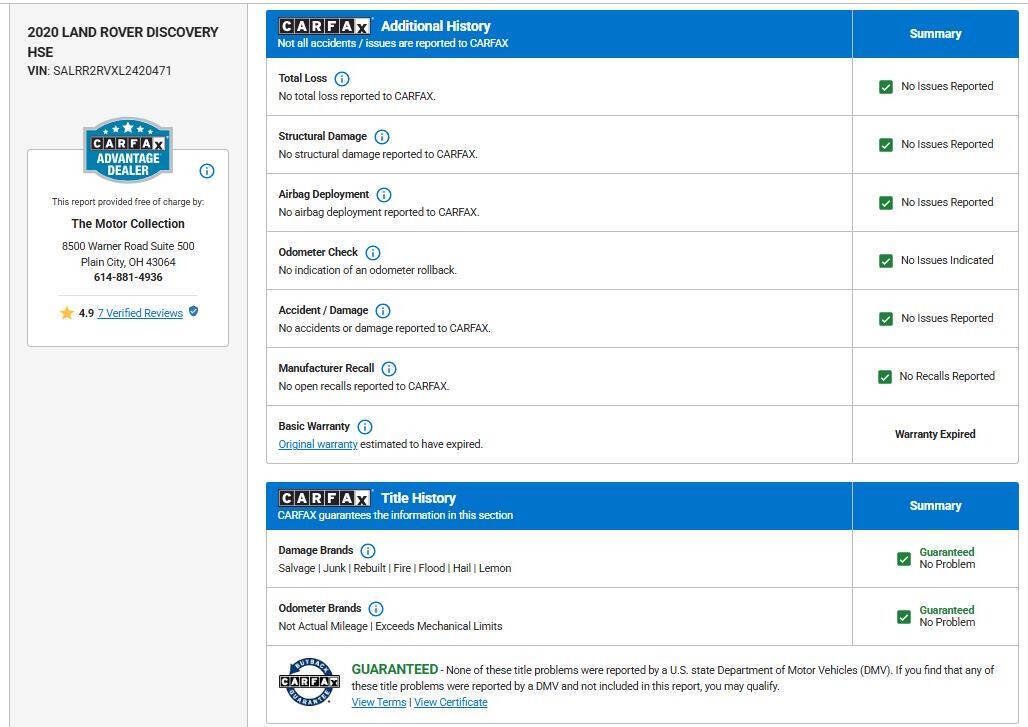Click the Odometer Brands guaranteed checkmark
The image size is (1028, 727).
(x=904, y=617)
